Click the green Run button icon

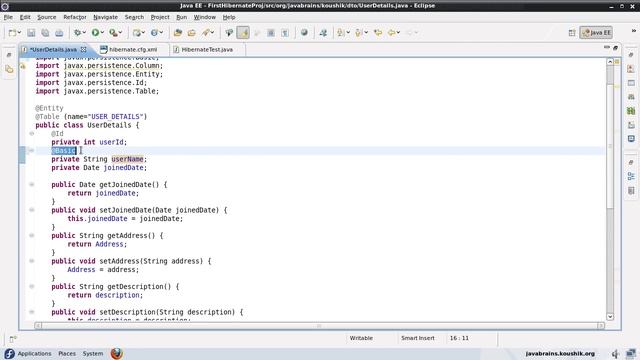coord(95,33)
